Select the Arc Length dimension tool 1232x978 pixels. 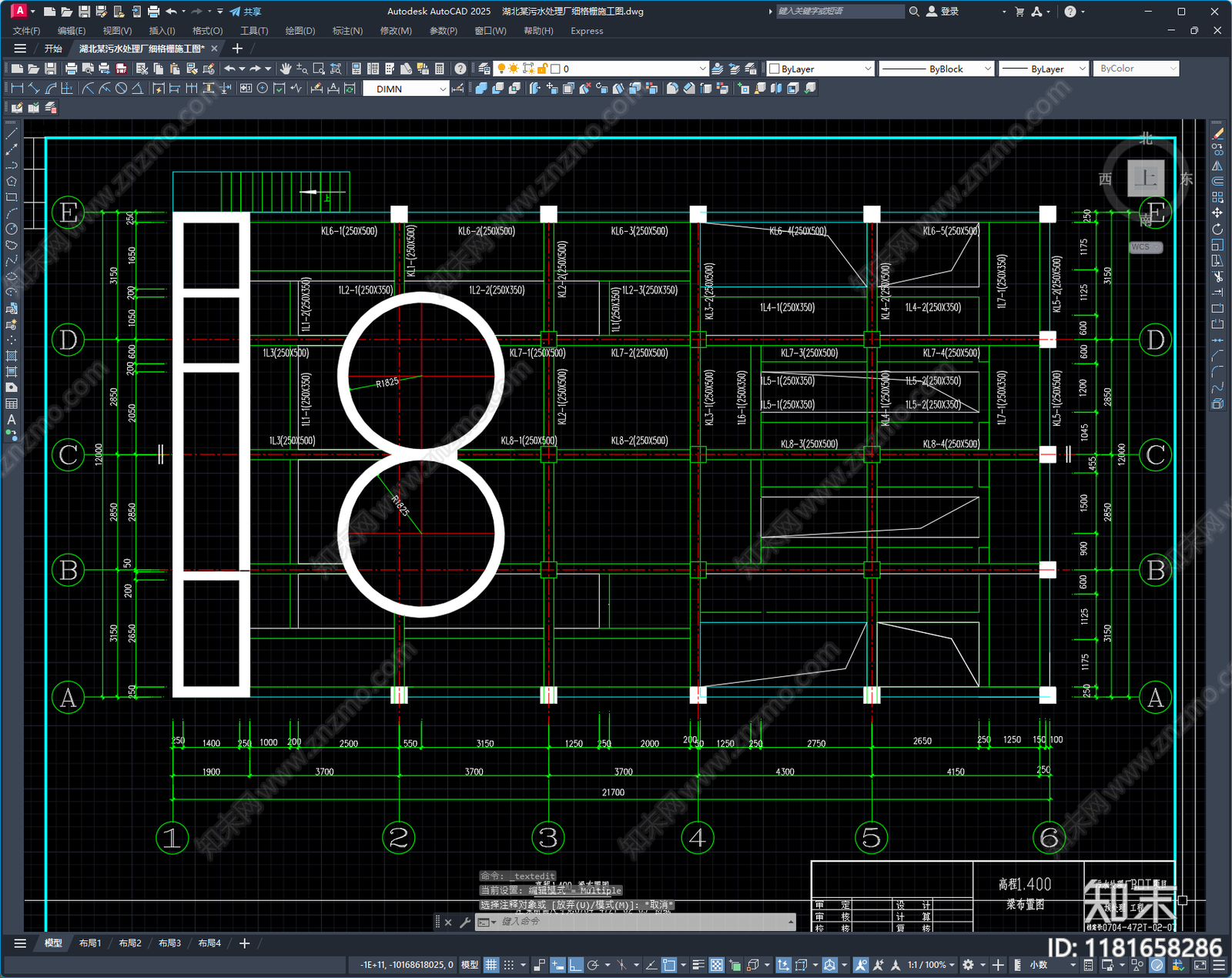[x=51, y=89]
